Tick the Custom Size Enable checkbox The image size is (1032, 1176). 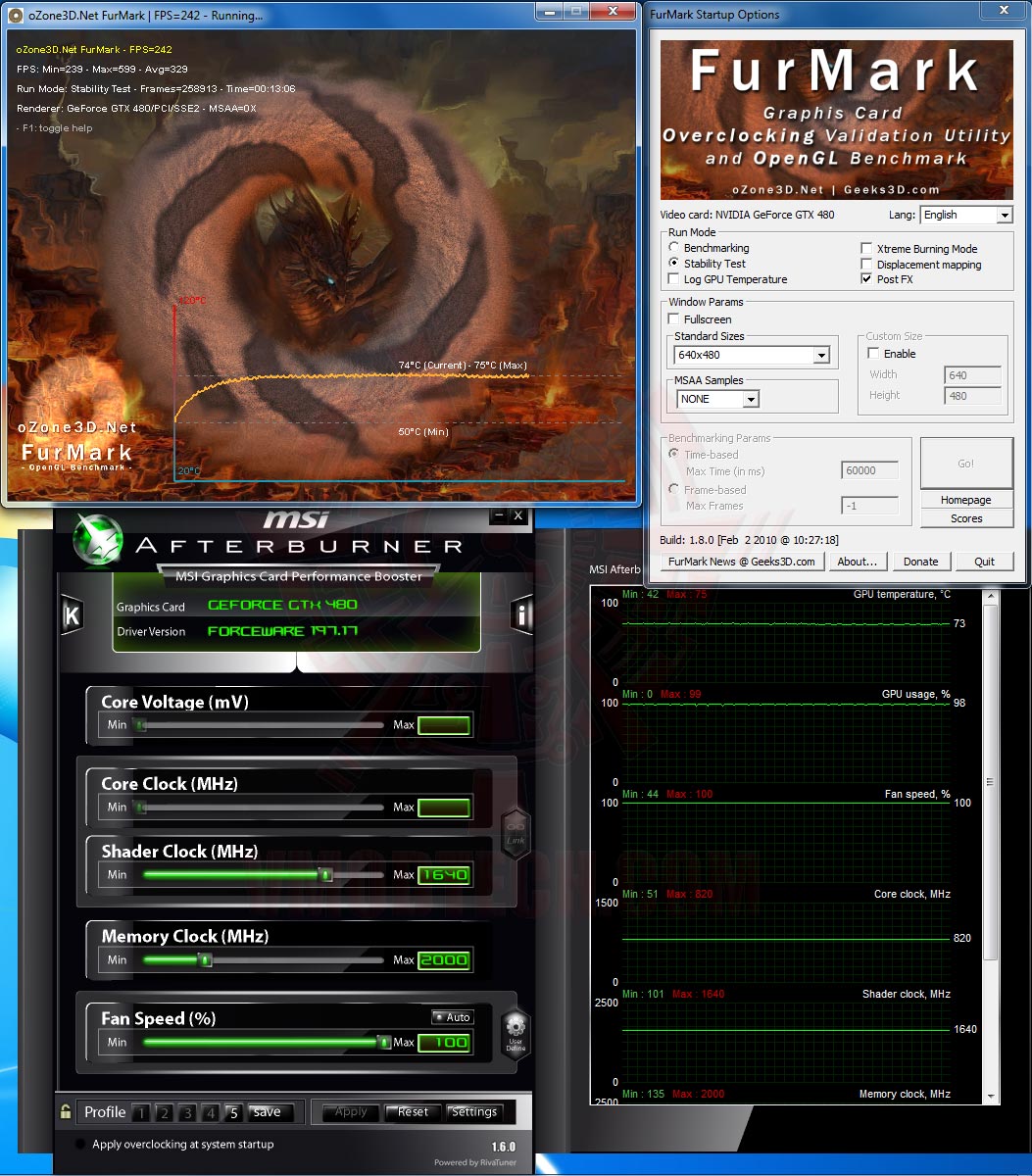tap(874, 354)
